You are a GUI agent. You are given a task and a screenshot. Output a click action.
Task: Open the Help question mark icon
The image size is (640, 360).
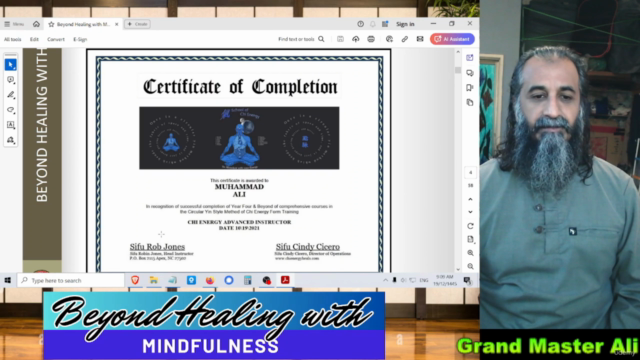[360, 24]
